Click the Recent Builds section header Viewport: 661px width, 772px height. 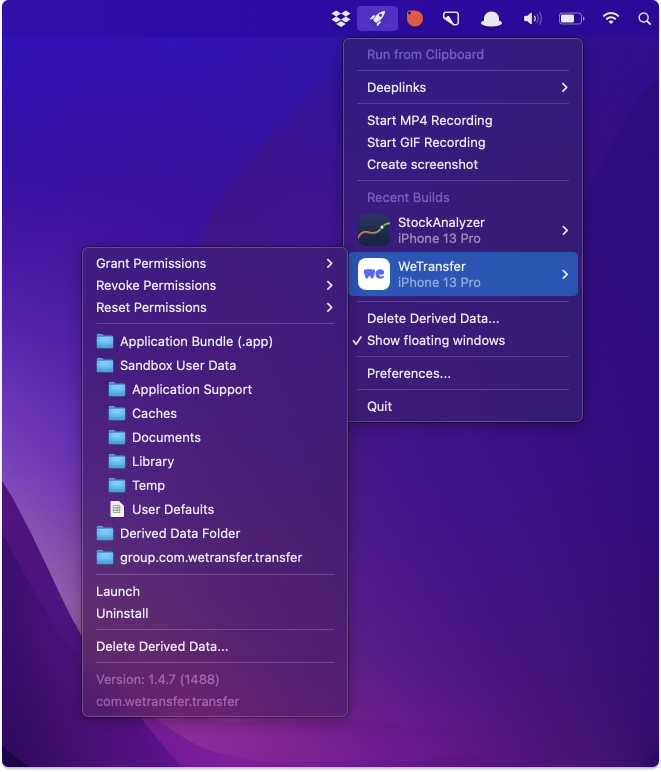tap(408, 197)
